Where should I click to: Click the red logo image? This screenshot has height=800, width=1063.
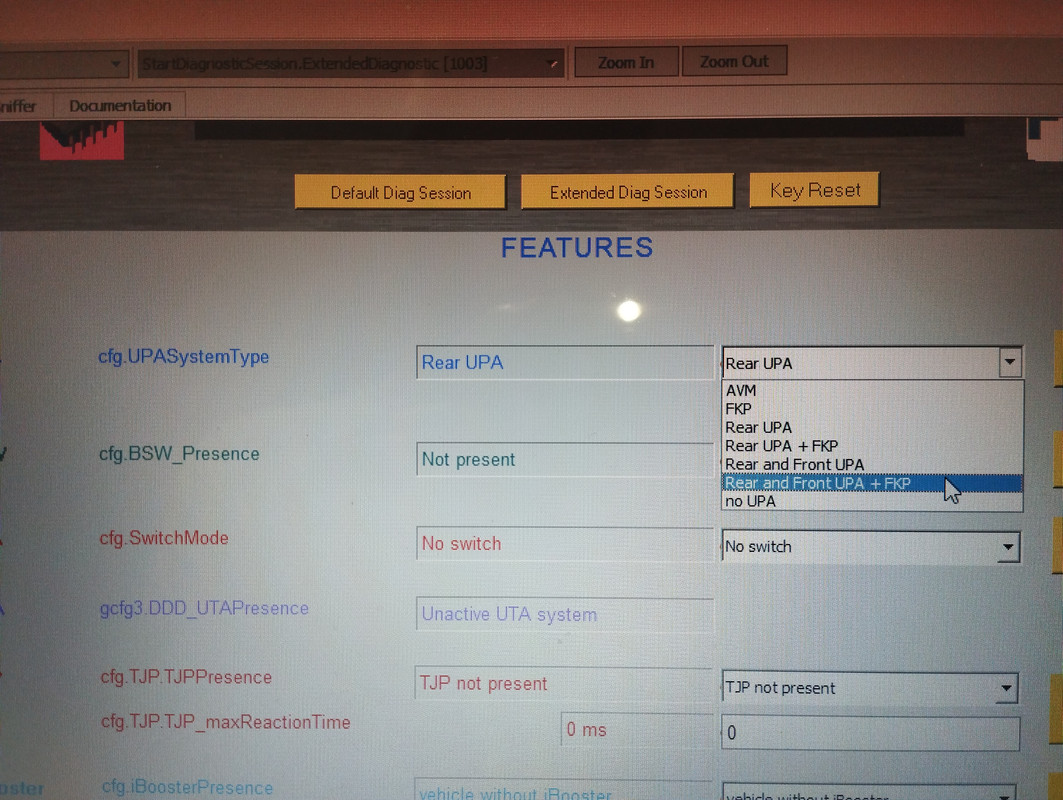81,140
